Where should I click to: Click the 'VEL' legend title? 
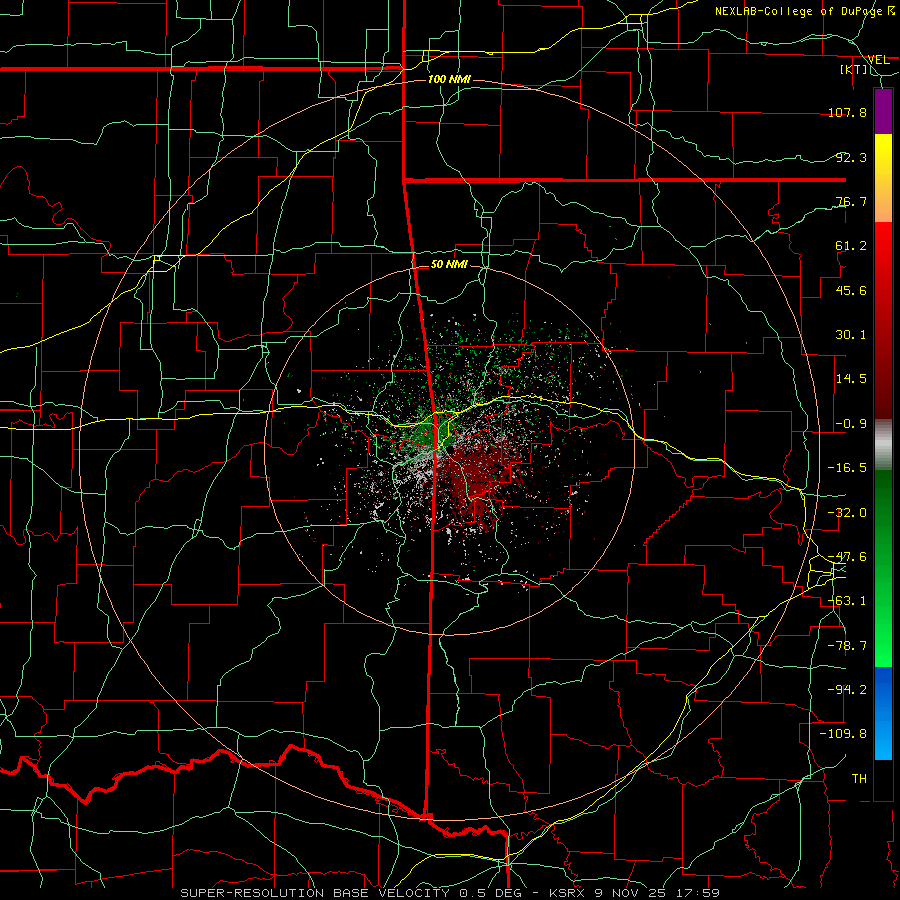click(878, 60)
